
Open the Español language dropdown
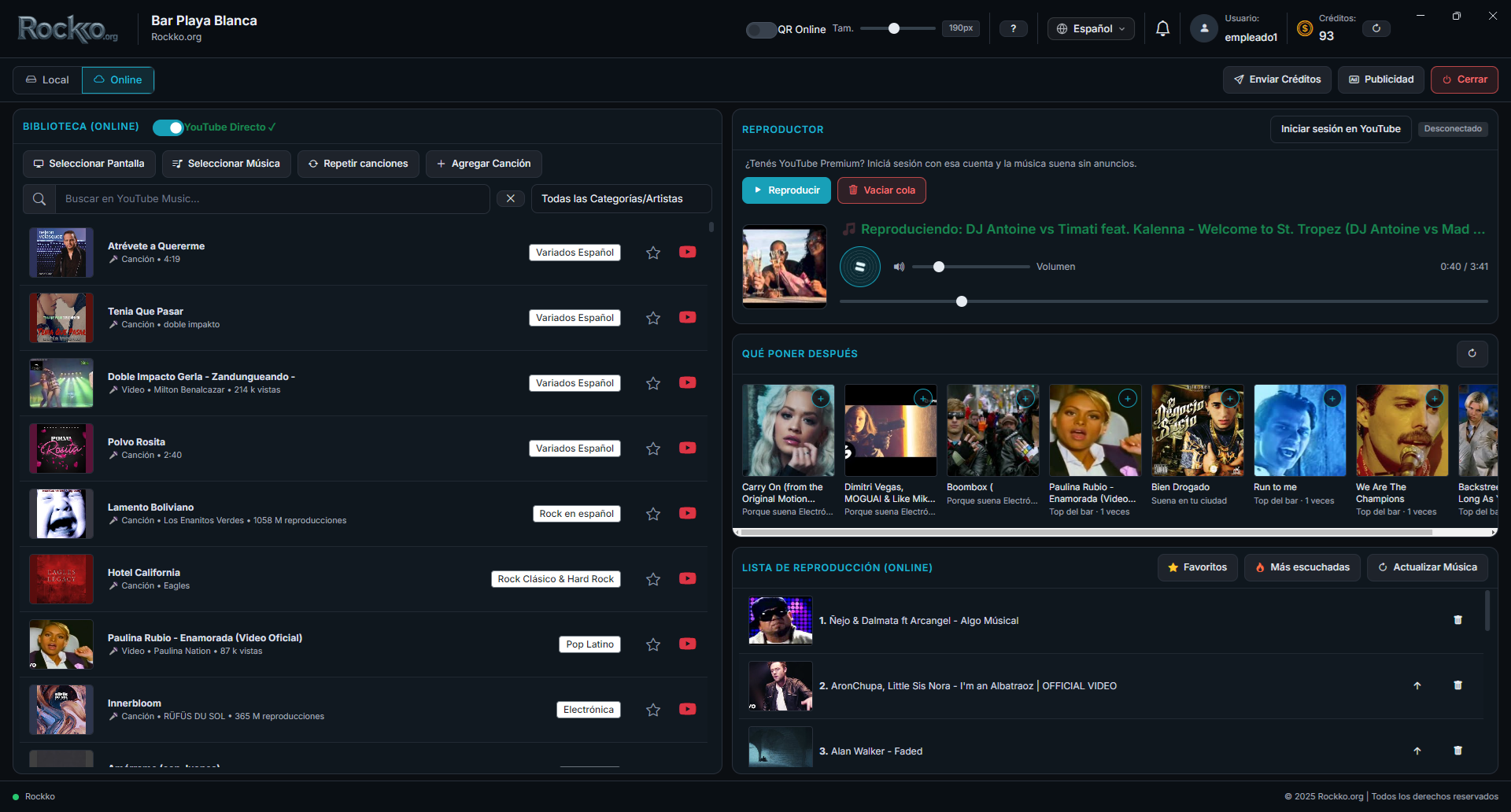coord(1091,29)
